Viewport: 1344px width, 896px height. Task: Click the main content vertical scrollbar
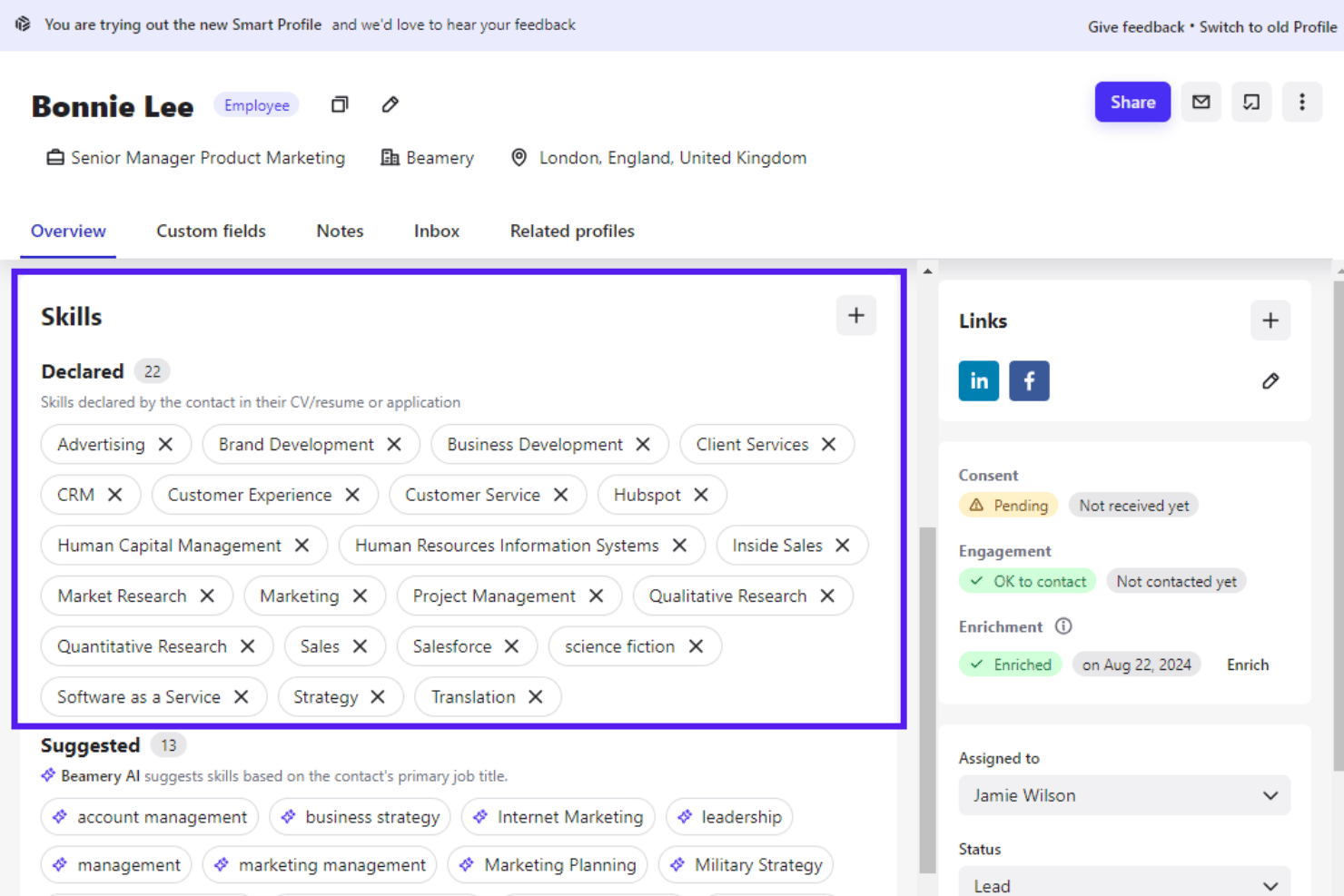pyautogui.click(x=927, y=699)
